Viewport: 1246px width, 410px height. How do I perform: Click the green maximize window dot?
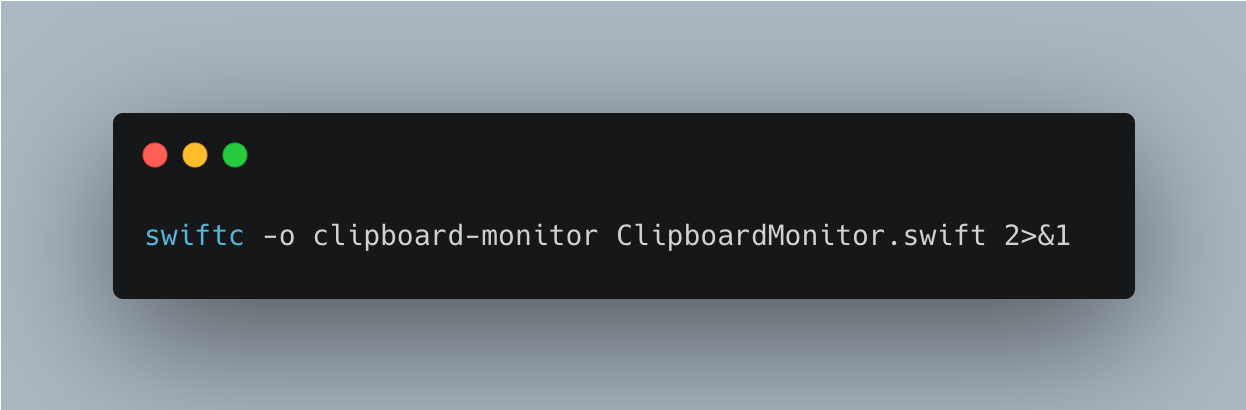click(235, 155)
